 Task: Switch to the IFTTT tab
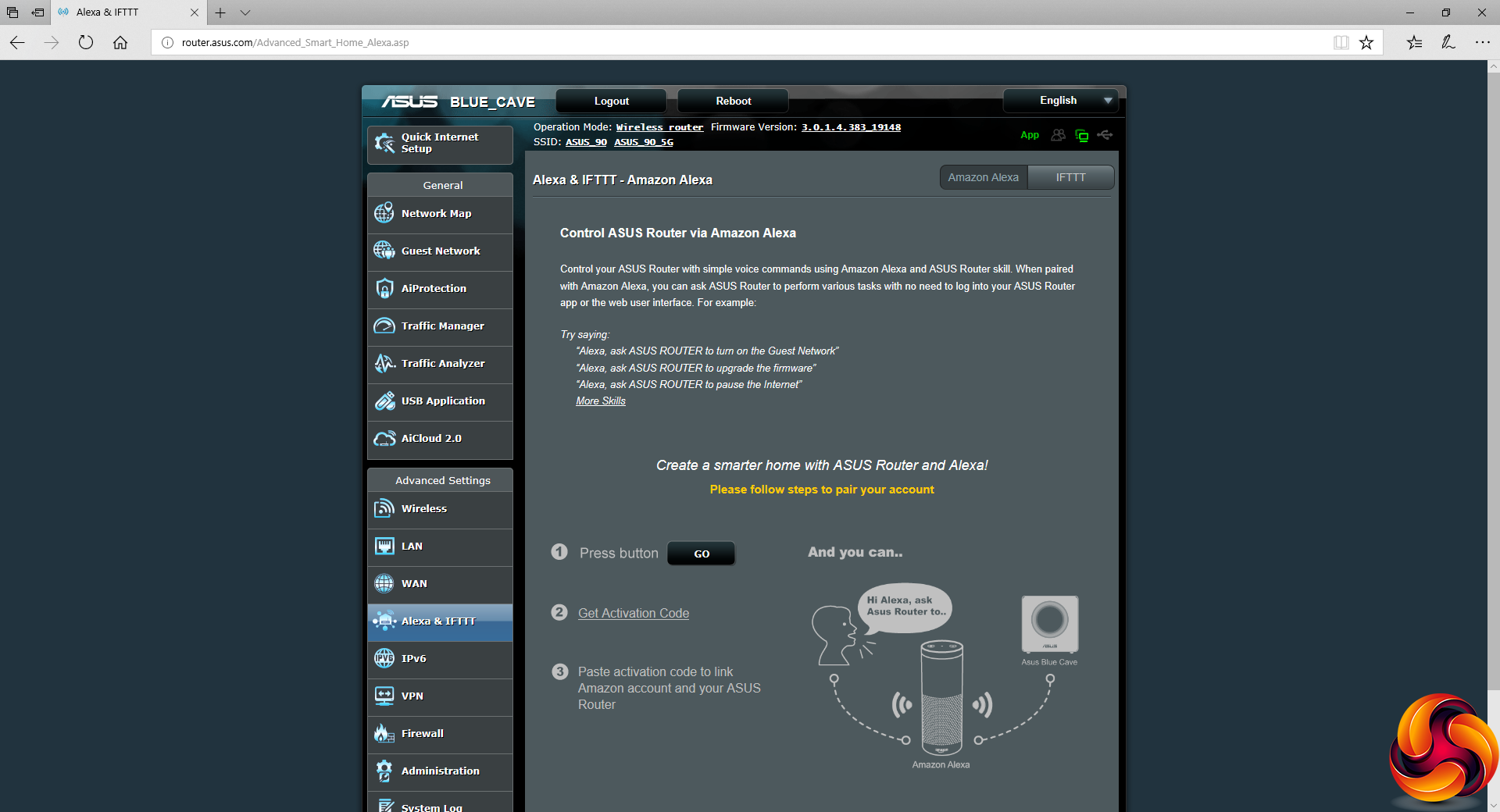[x=1070, y=177]
